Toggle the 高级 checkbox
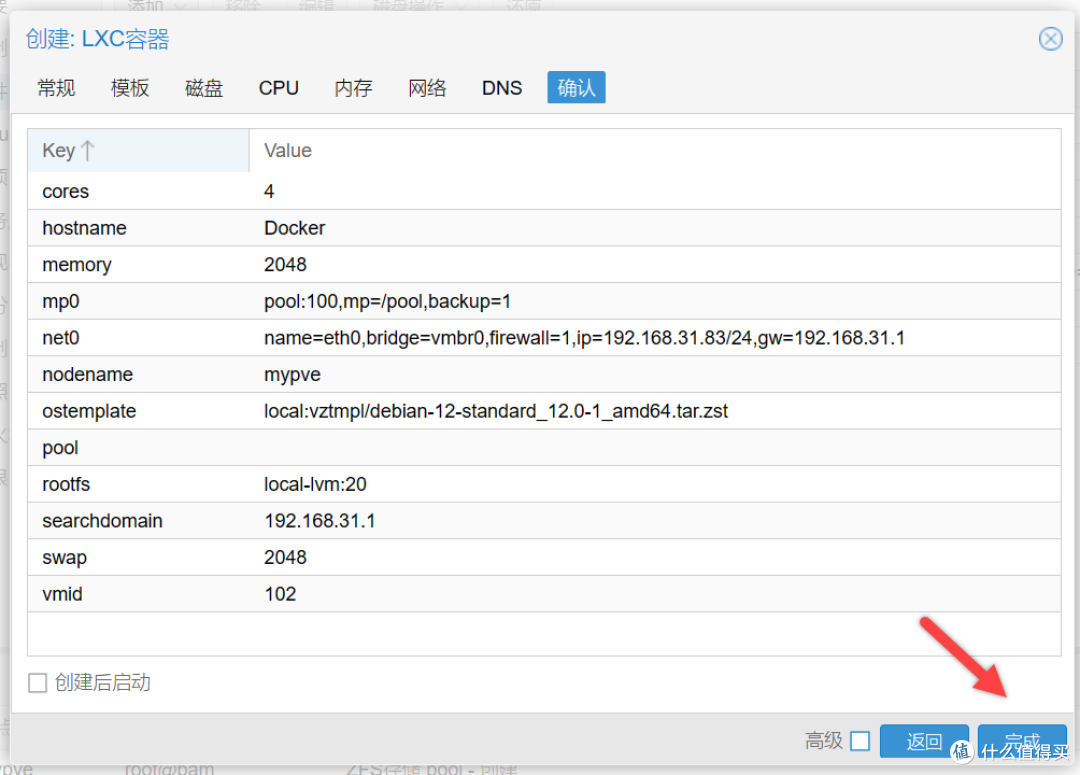1080x775 pixels. coord(860,741)
